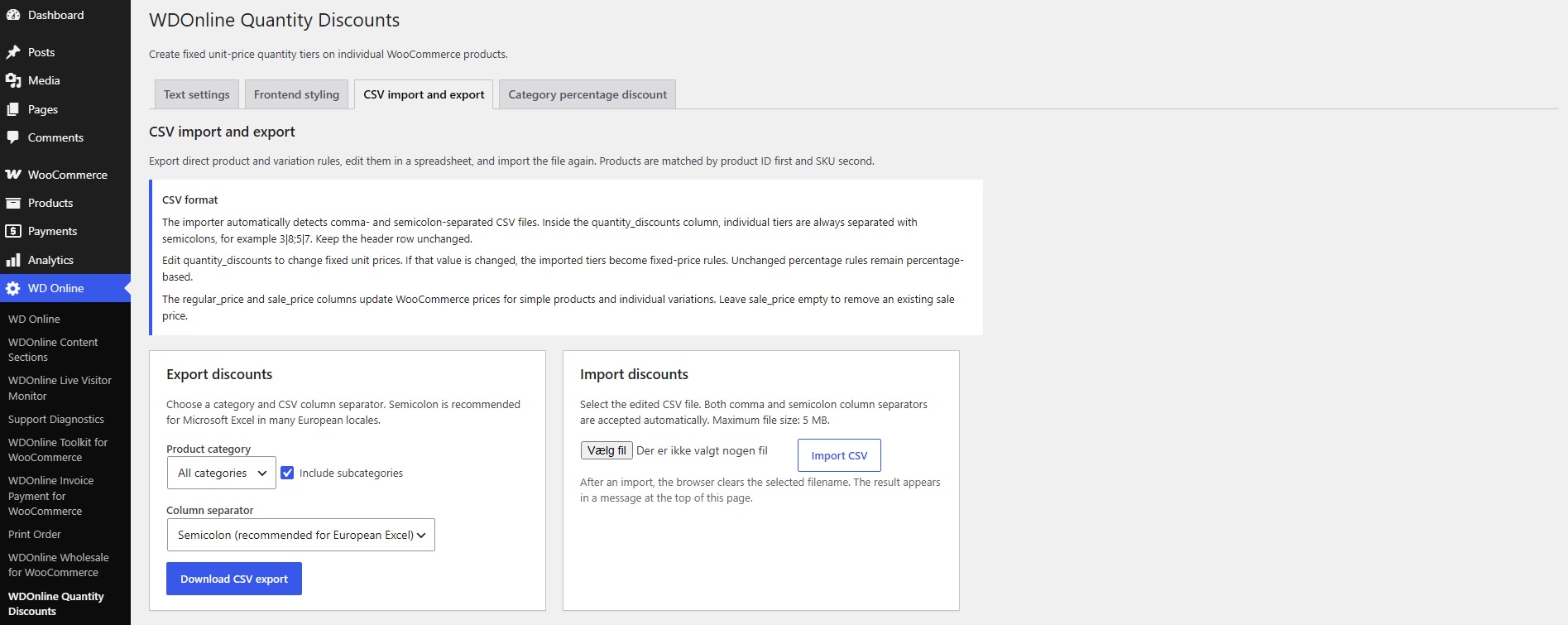
Task: Switch to the Frontend styling tab
Action: [296, 94]
